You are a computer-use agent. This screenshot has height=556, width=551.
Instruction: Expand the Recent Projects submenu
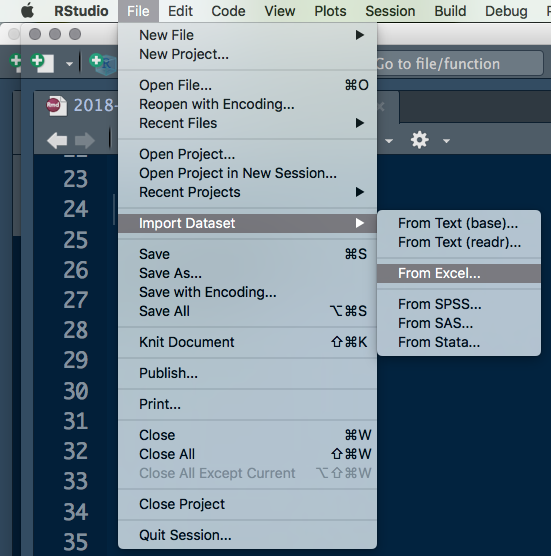pos(247,192)
